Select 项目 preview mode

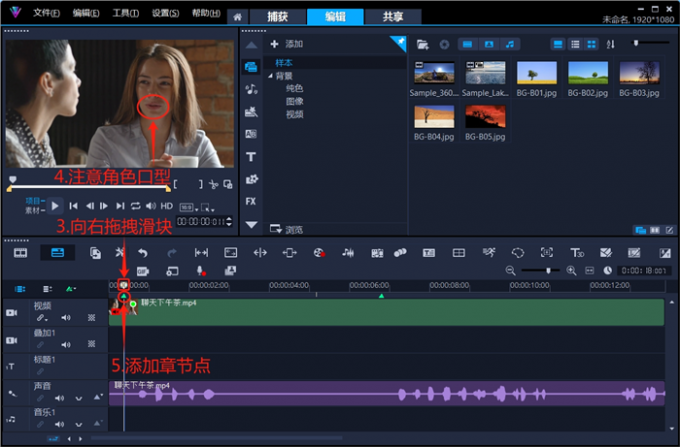tap(34, 201)
